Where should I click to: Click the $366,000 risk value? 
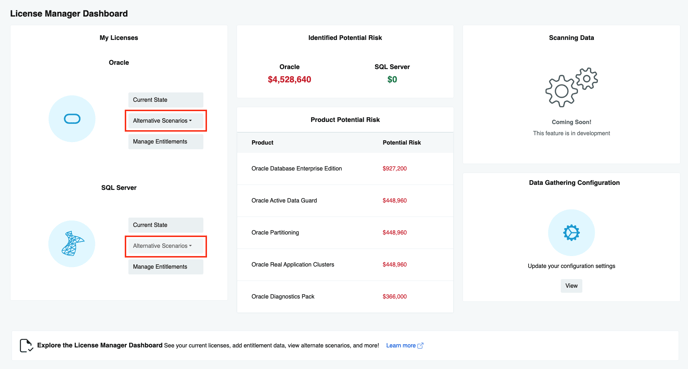(394, 297)
